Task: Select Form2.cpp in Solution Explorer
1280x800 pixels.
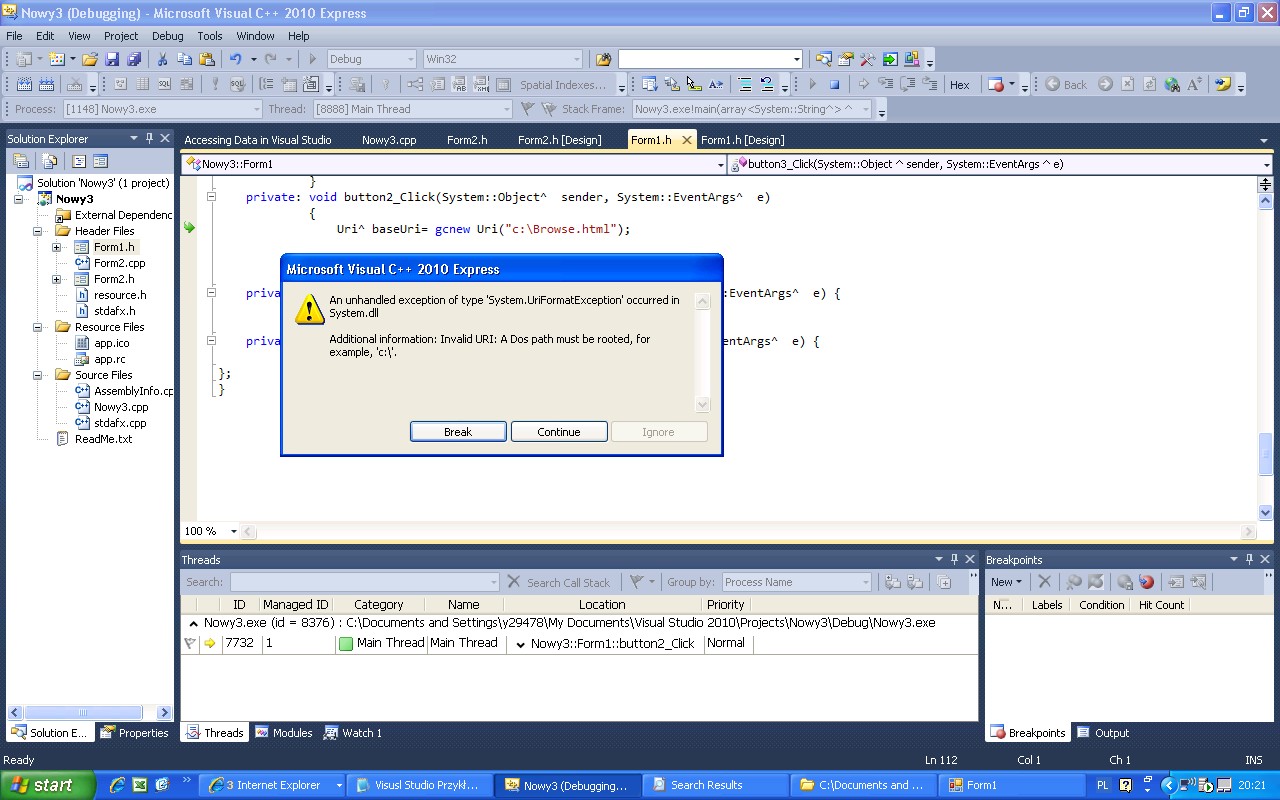Action: (119, 263)
